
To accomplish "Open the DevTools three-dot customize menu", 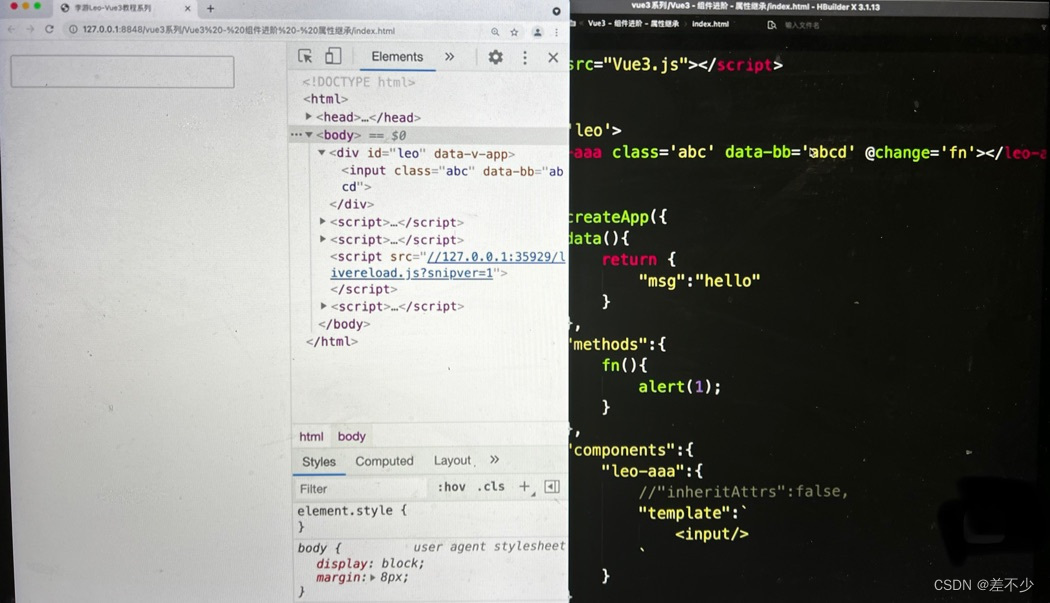I will pos(525,58).
